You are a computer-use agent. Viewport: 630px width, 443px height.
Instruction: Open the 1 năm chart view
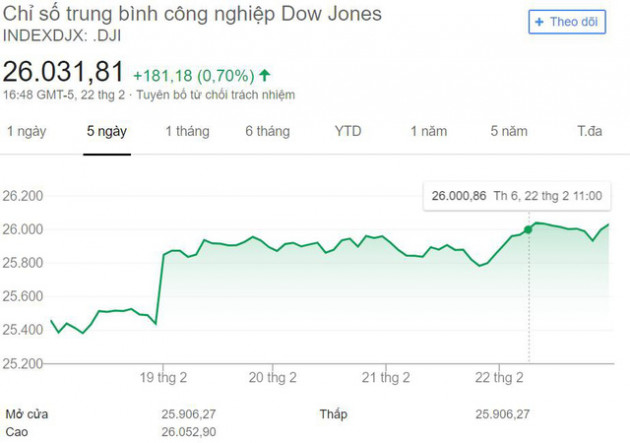[429, 131]
